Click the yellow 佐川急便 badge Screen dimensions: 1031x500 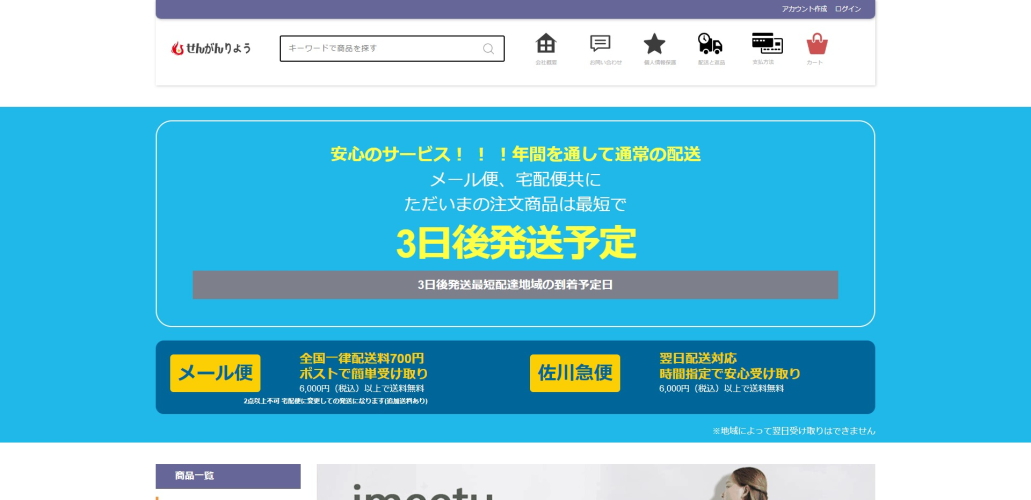[x=575, y=373]
